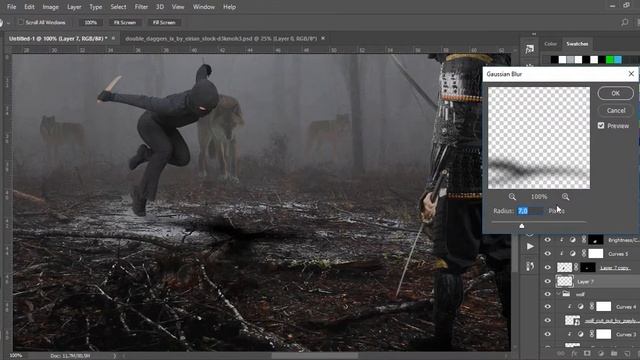Open the collapsed panel icon left of Color tab
The image size is (640, 360).
530,49
